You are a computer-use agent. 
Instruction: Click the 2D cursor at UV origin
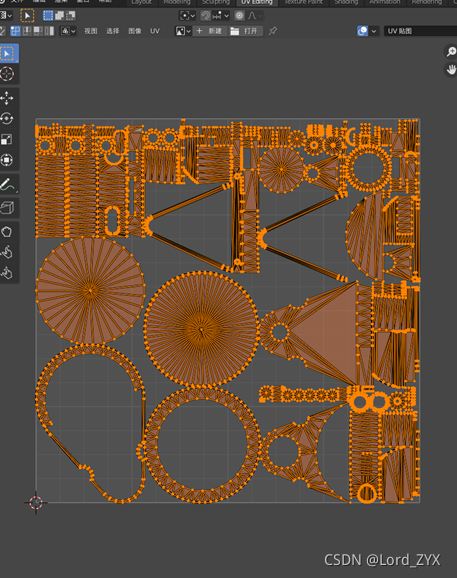click(36, 502)
